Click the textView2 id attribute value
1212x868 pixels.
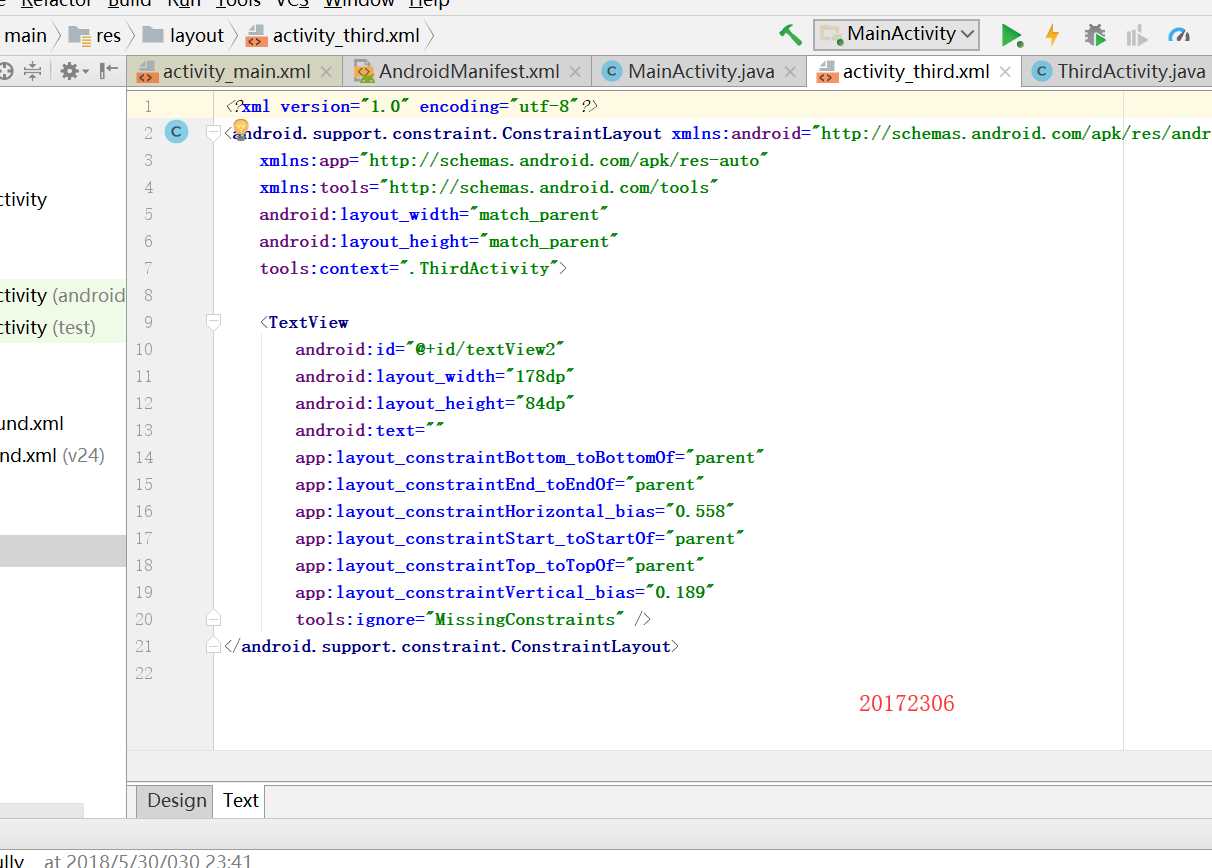(x=485, y=349)
